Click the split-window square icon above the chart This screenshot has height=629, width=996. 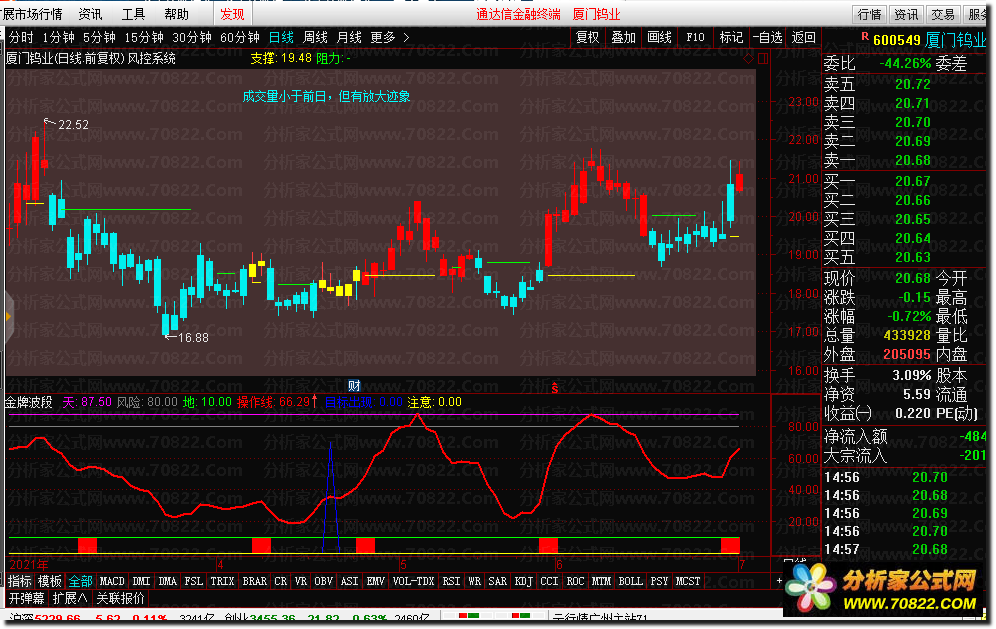tap(763, 58)
